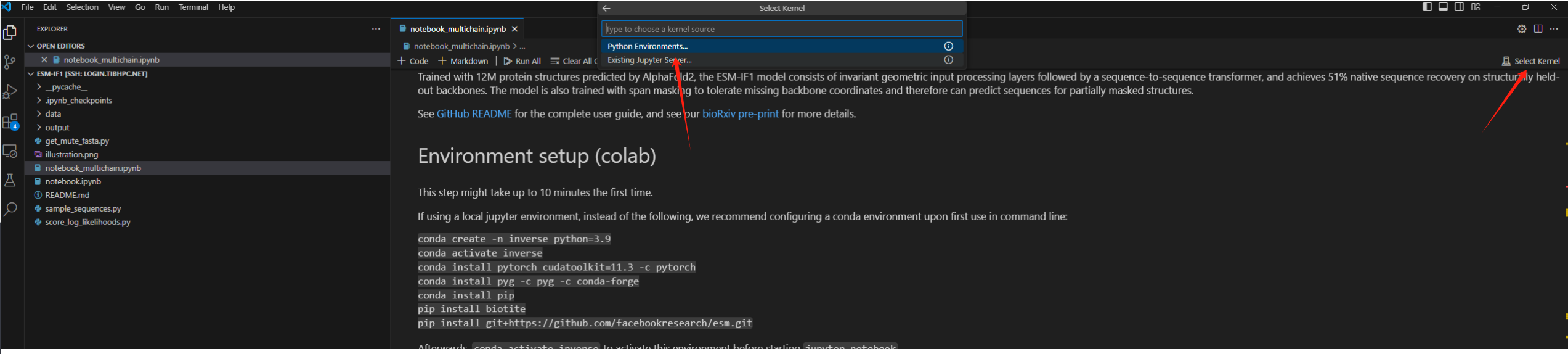Viewport: 1568px width, 354px height.
Task: Open the Remote Explorer view
Action: [x=10, y=151]
